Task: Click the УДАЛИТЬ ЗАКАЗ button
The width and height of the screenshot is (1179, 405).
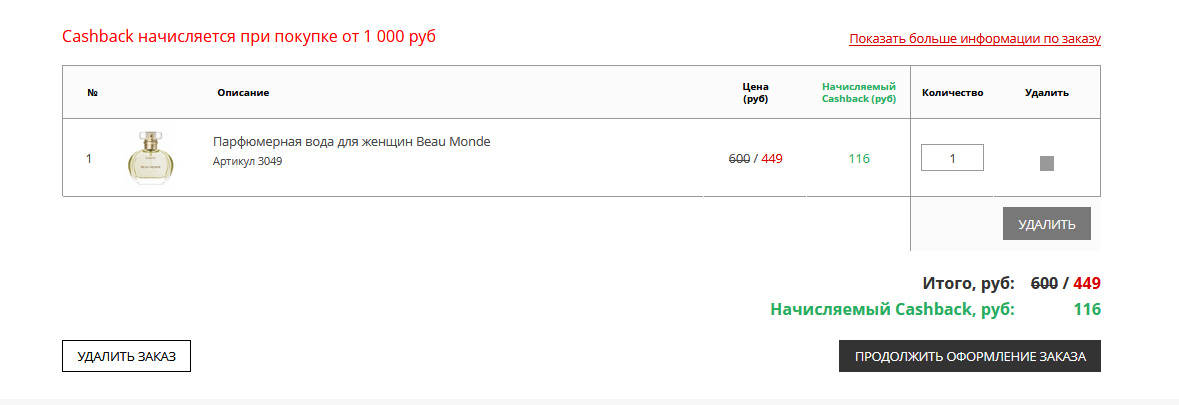Action: [x=126, y=356]
